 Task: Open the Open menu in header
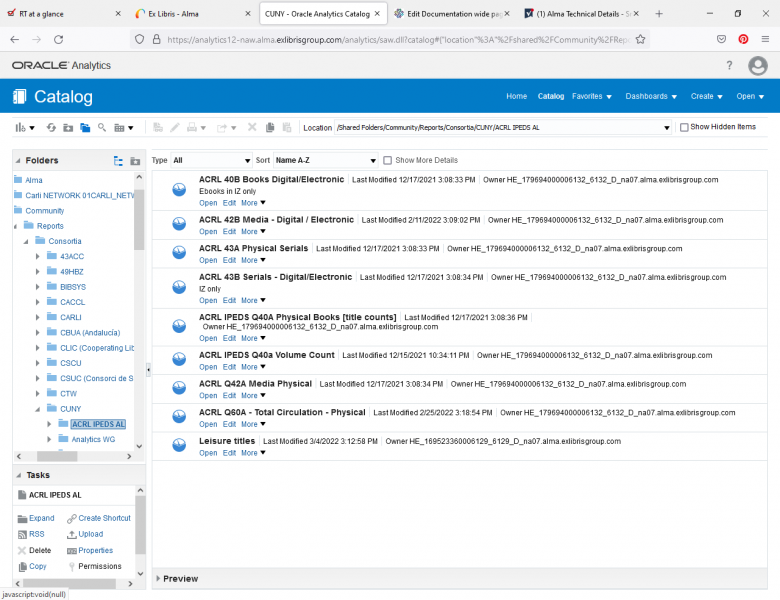pos(750,96)
